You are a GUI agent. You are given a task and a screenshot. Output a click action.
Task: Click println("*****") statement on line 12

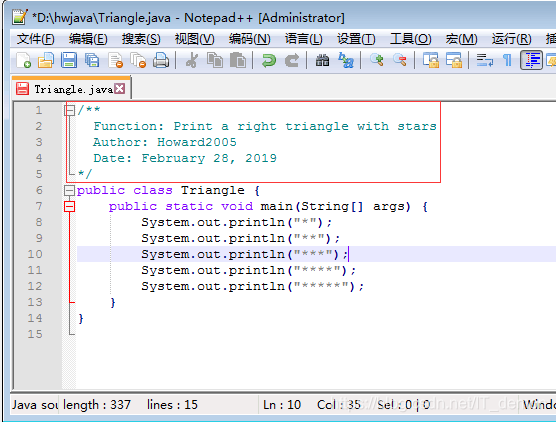253,287
